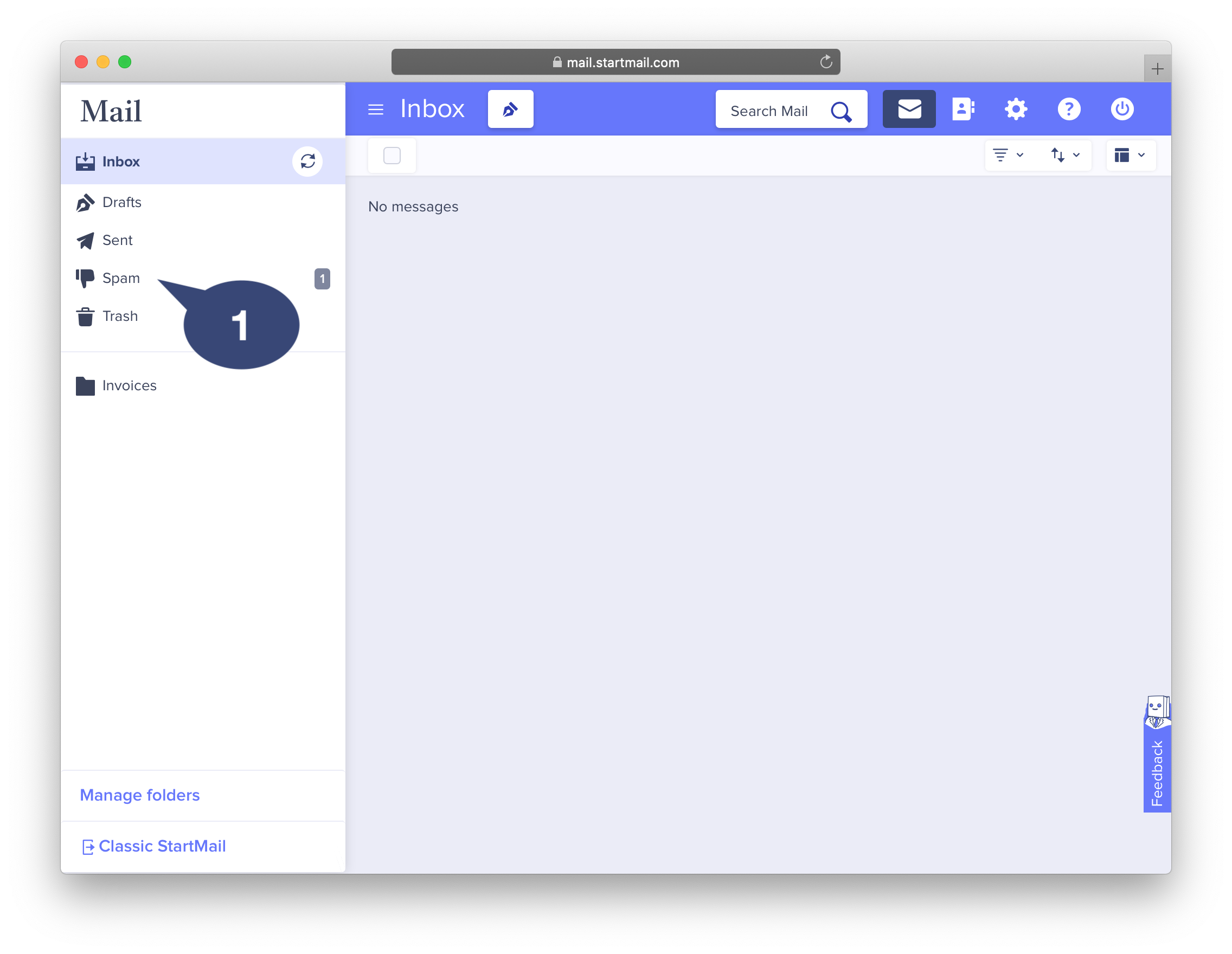Open the Spam folder thumbs-down icon
Image resolution: width=1232 pixels, height=954 pixels.
pyautogui.click(x=85, y=278)
